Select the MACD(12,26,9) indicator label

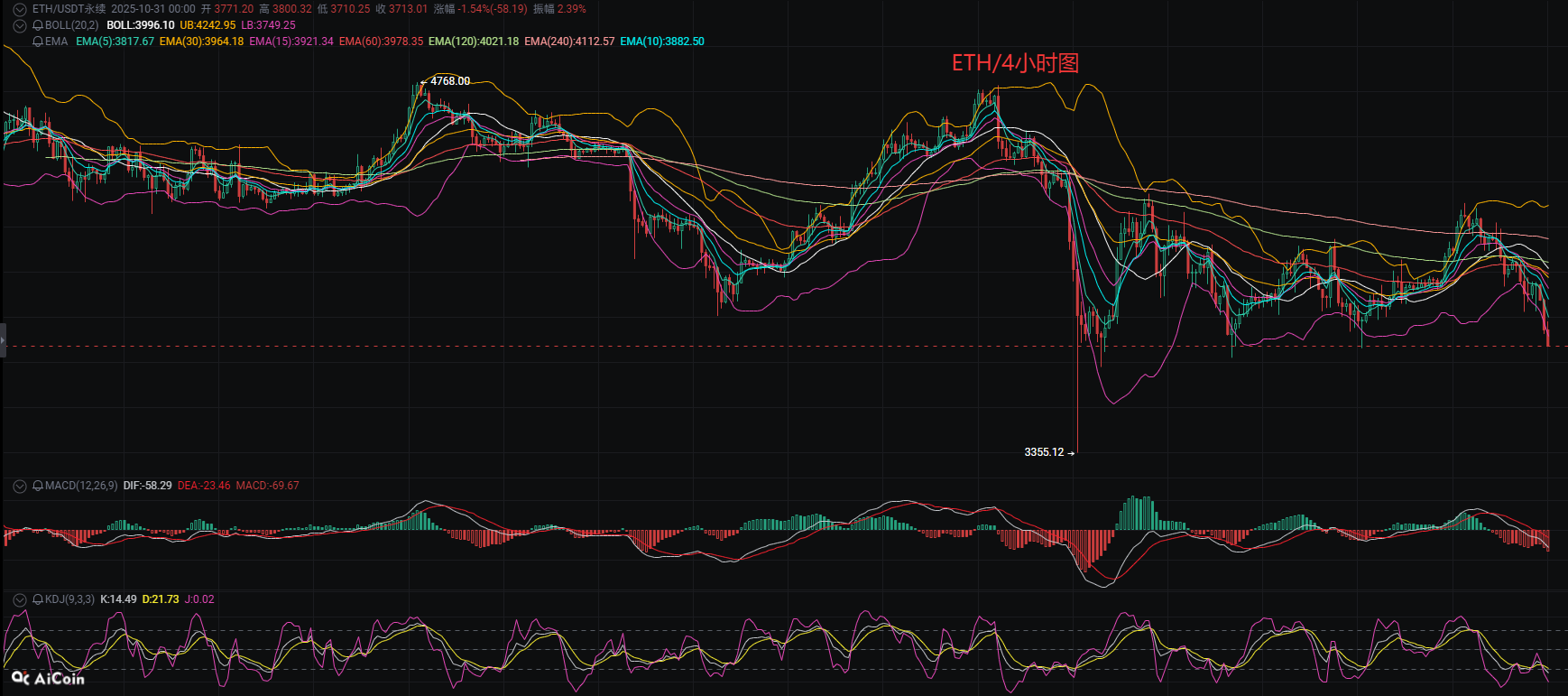tap(81, 486)
